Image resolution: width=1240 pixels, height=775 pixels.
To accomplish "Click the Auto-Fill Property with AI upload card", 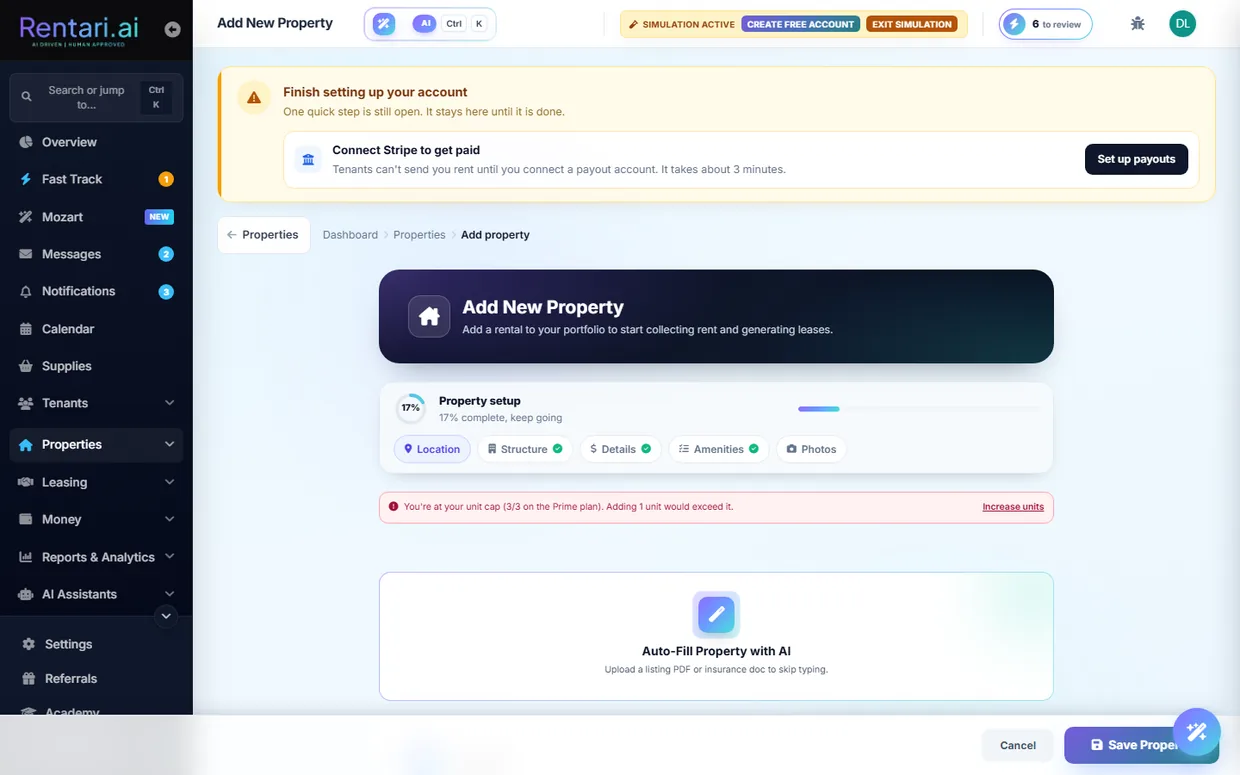I will (716, 636).
